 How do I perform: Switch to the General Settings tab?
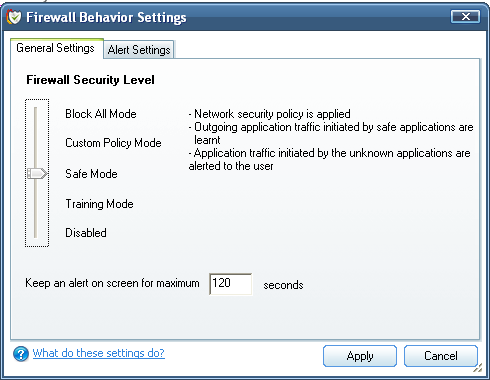click(56, 48)
